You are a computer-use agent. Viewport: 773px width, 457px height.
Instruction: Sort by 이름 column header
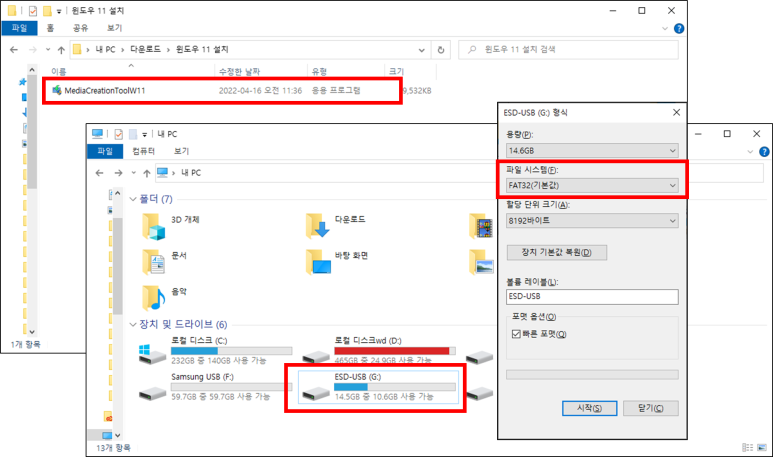tap(58, 72)
